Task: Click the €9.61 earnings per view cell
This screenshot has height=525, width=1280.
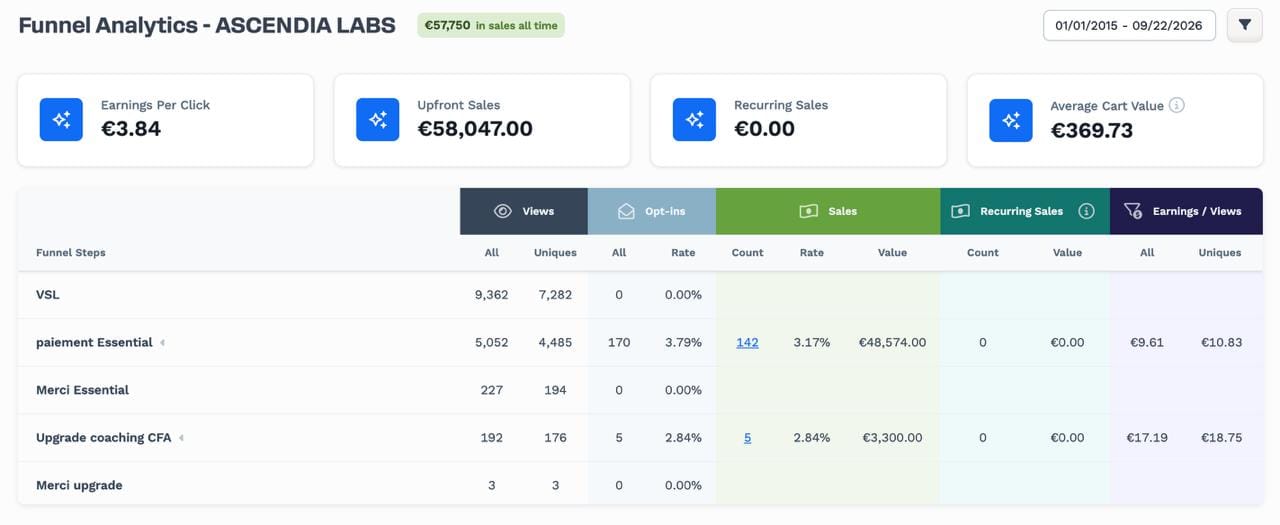Action: (1147, 342)
